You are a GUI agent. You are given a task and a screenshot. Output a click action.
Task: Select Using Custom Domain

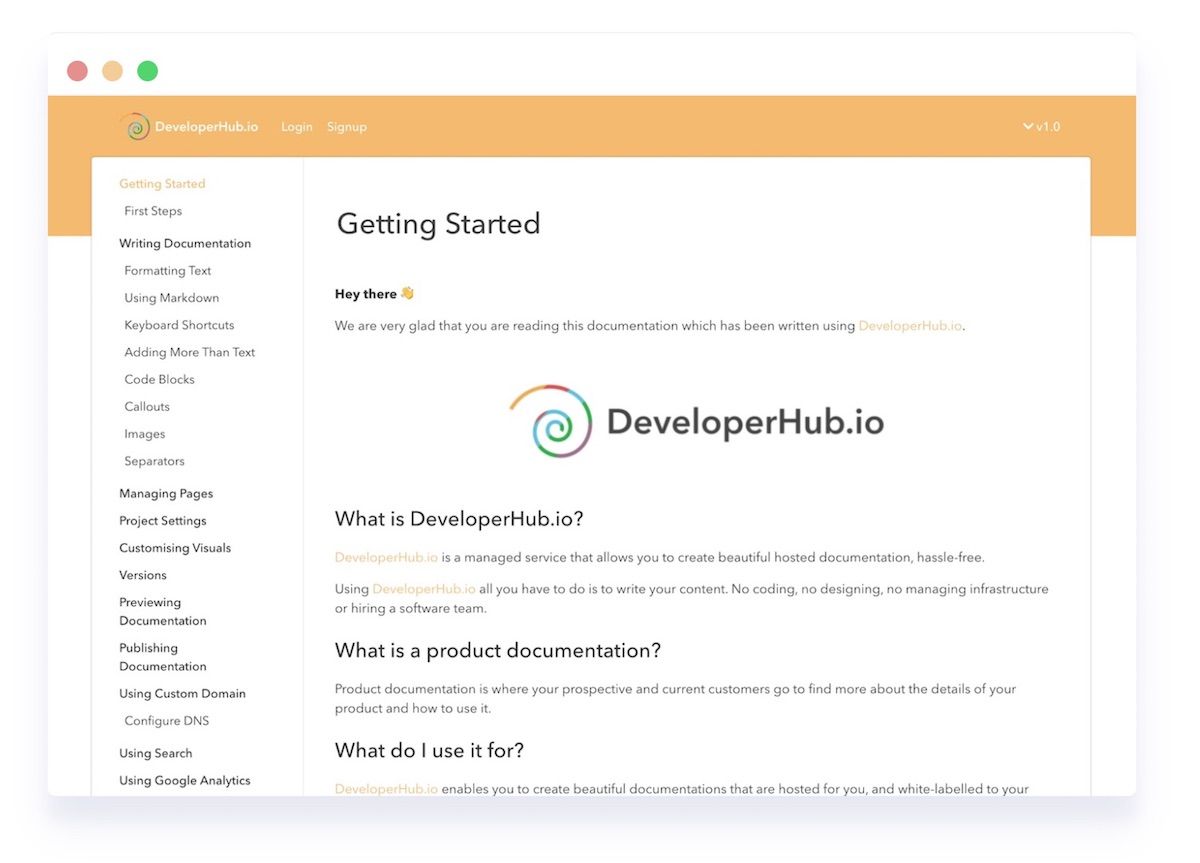click(182, 694)
